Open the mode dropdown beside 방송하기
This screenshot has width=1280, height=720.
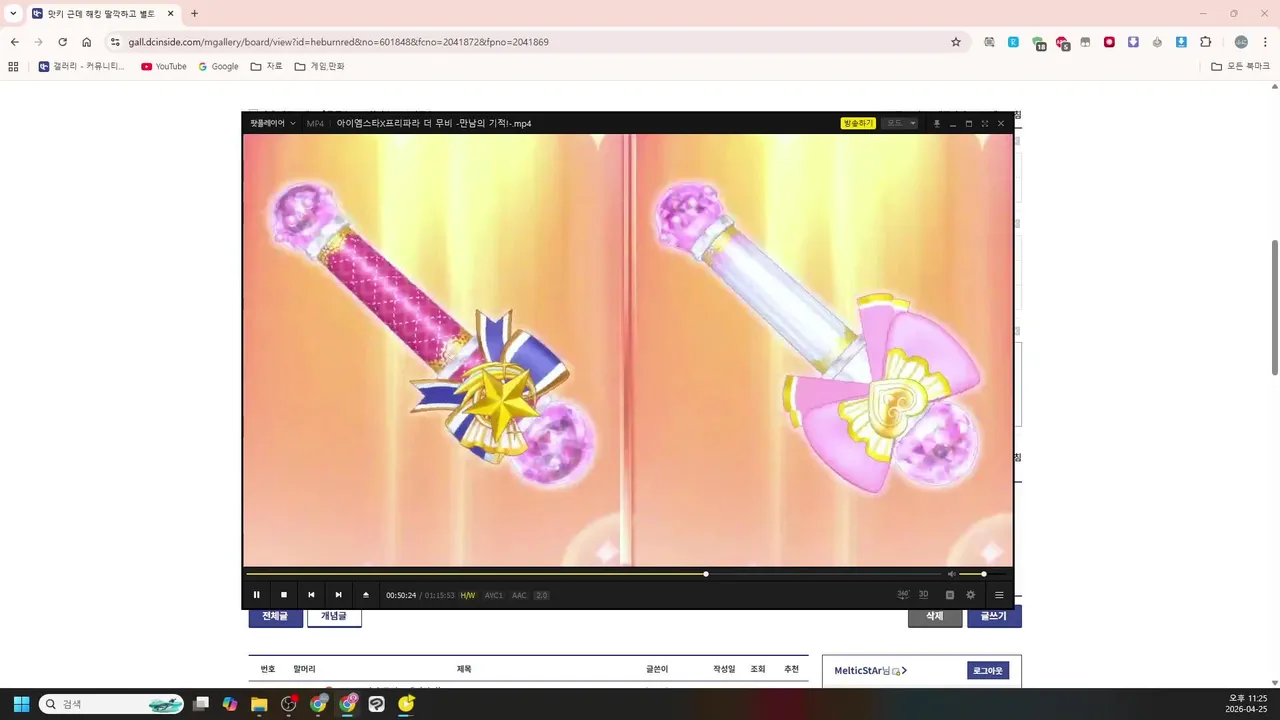click(x=900, y=123)
